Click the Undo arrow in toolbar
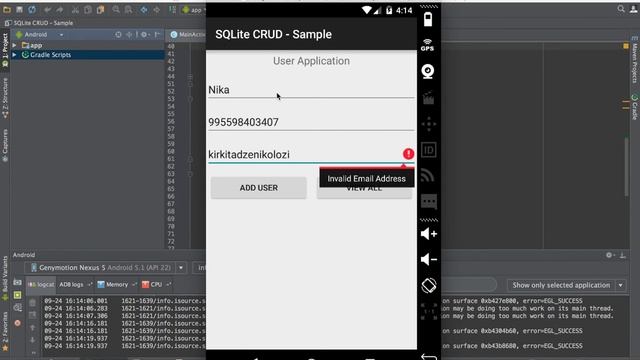This screenshot has height=360, width=640. (48, 10)
